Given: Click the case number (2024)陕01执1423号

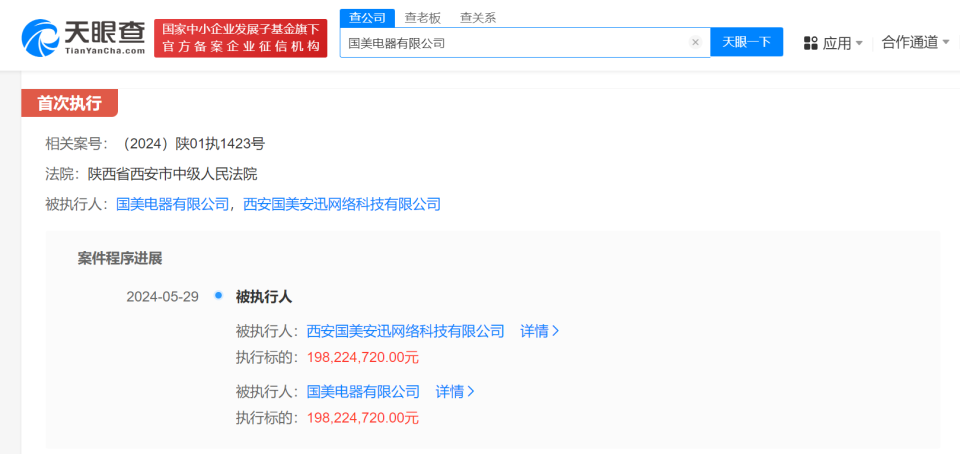Looking at the screenshot, I should pos(190,144).
